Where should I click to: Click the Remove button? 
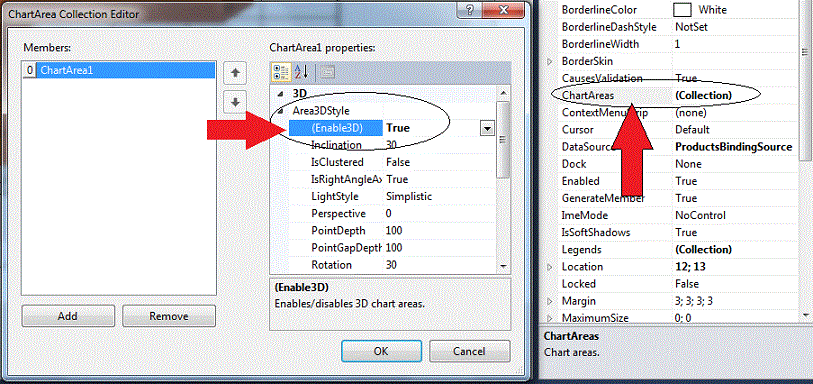(x=169, y=316)
